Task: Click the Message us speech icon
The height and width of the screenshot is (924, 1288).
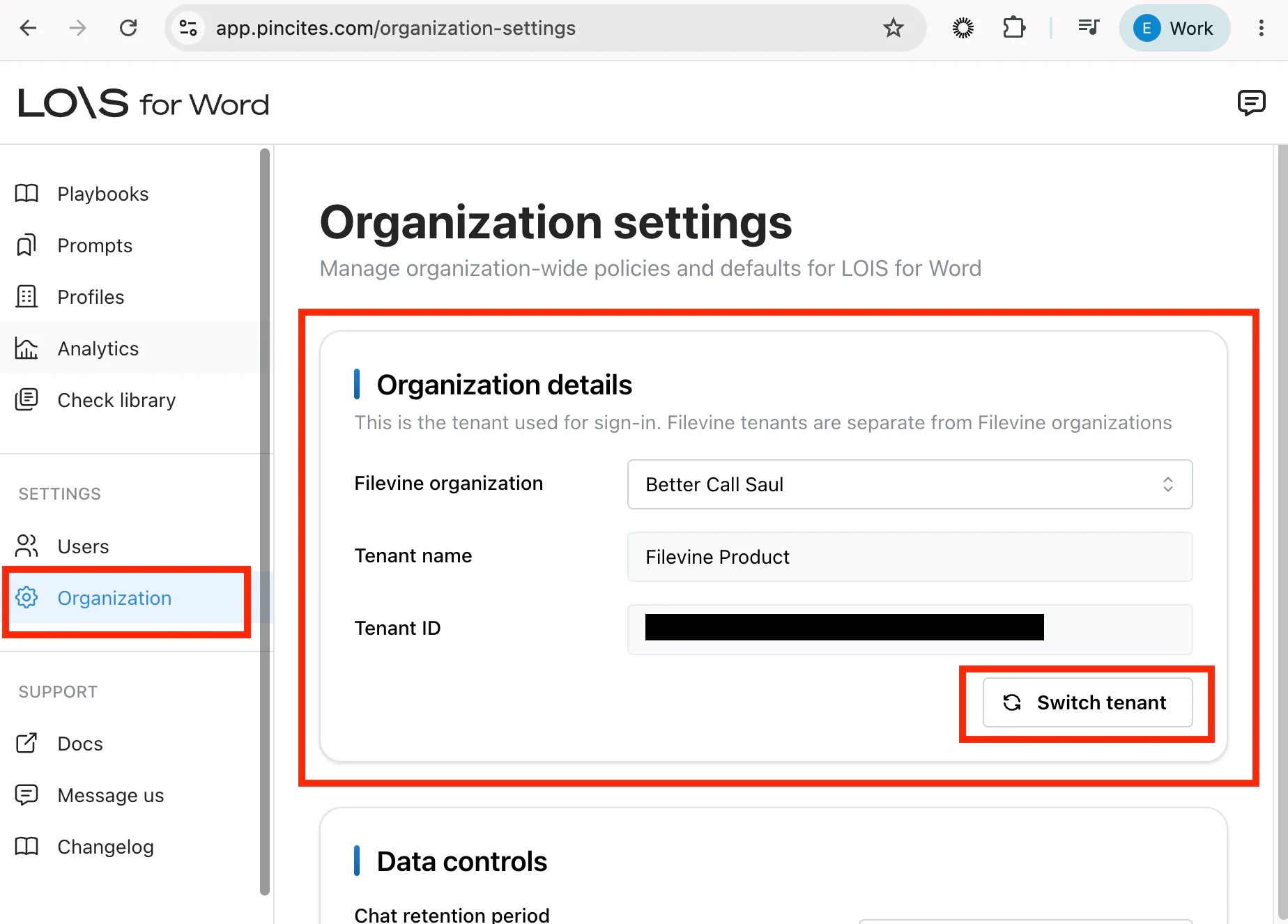Action: (26, 795)
